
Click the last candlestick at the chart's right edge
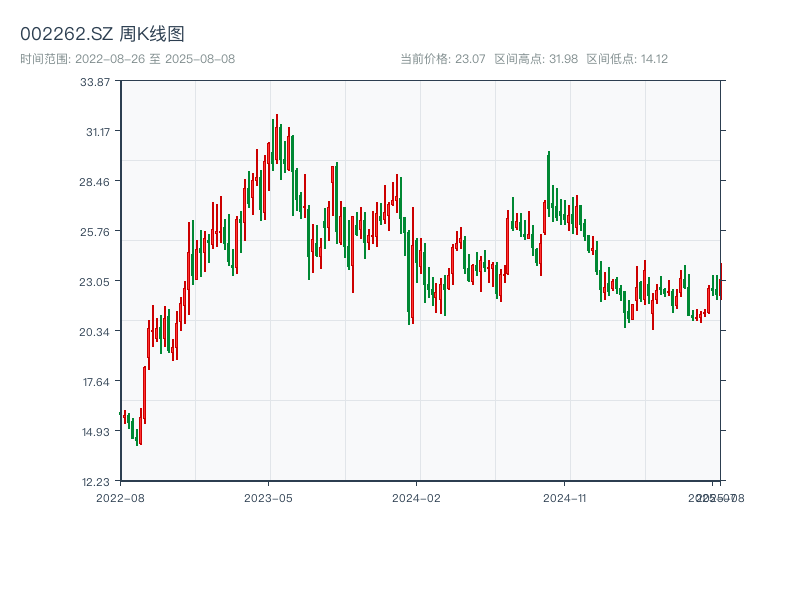(720, 281)
